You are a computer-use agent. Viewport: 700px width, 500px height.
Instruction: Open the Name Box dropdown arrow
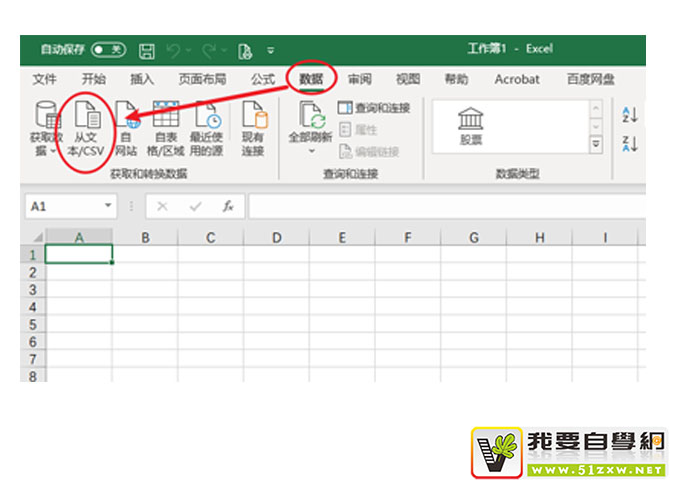pyautogui.click(x=108, y=205)
